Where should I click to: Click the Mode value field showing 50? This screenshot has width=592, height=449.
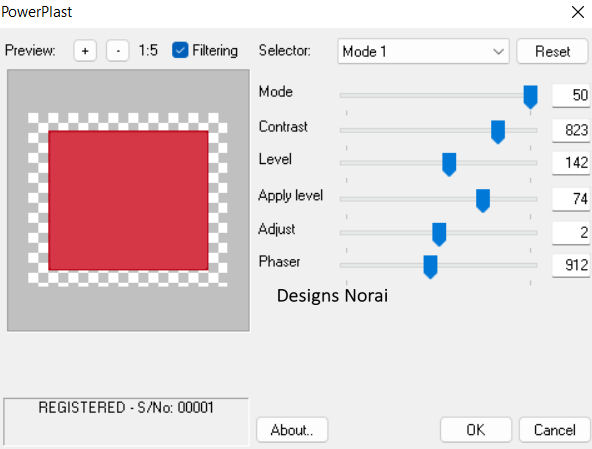pyautogui.click(x=571, y=96)
